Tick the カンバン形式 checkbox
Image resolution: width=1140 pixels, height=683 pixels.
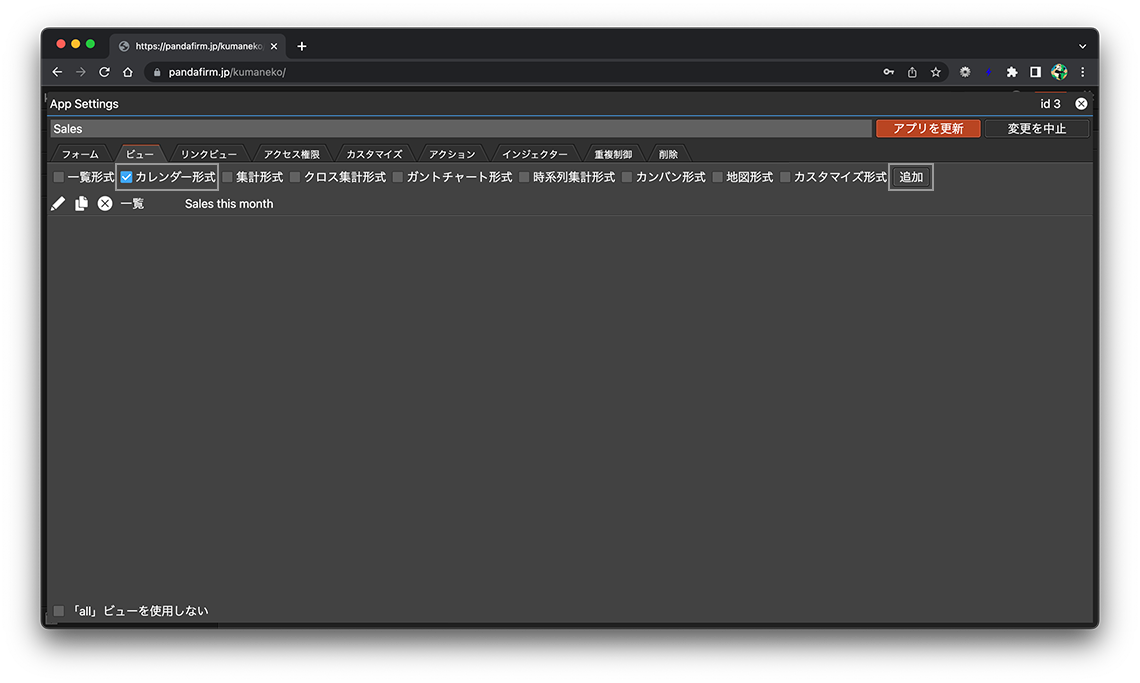tap(627, 177)
